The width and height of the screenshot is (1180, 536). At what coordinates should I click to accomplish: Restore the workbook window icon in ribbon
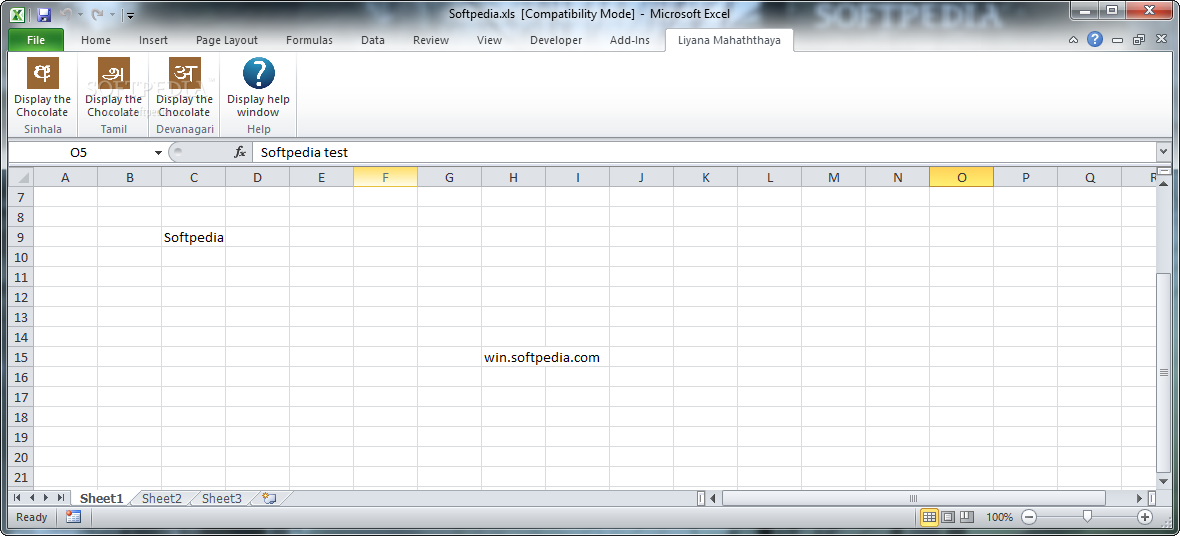click(1138, 40)
